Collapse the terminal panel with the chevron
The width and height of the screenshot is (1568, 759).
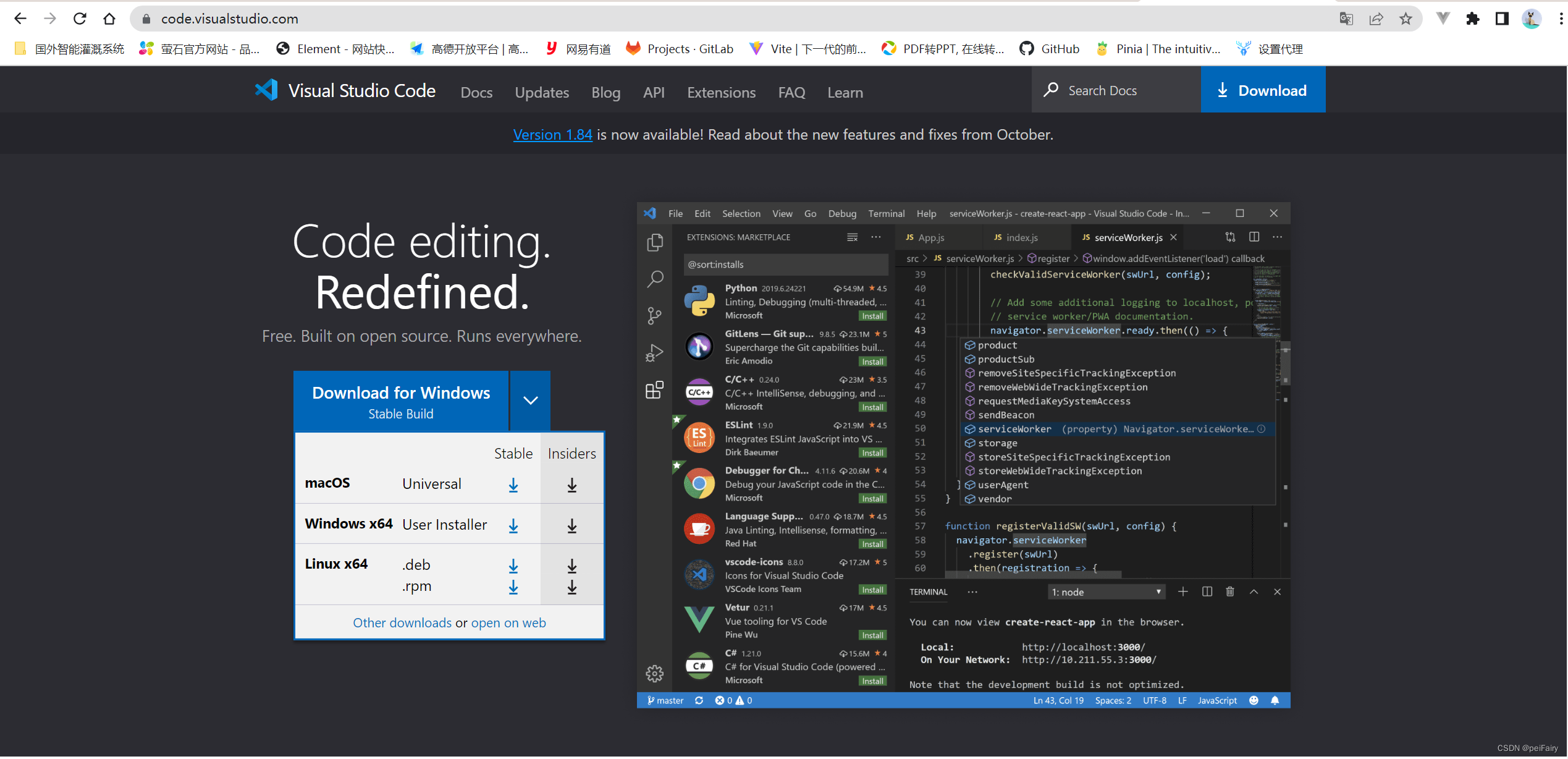[x=1254, y=592]
